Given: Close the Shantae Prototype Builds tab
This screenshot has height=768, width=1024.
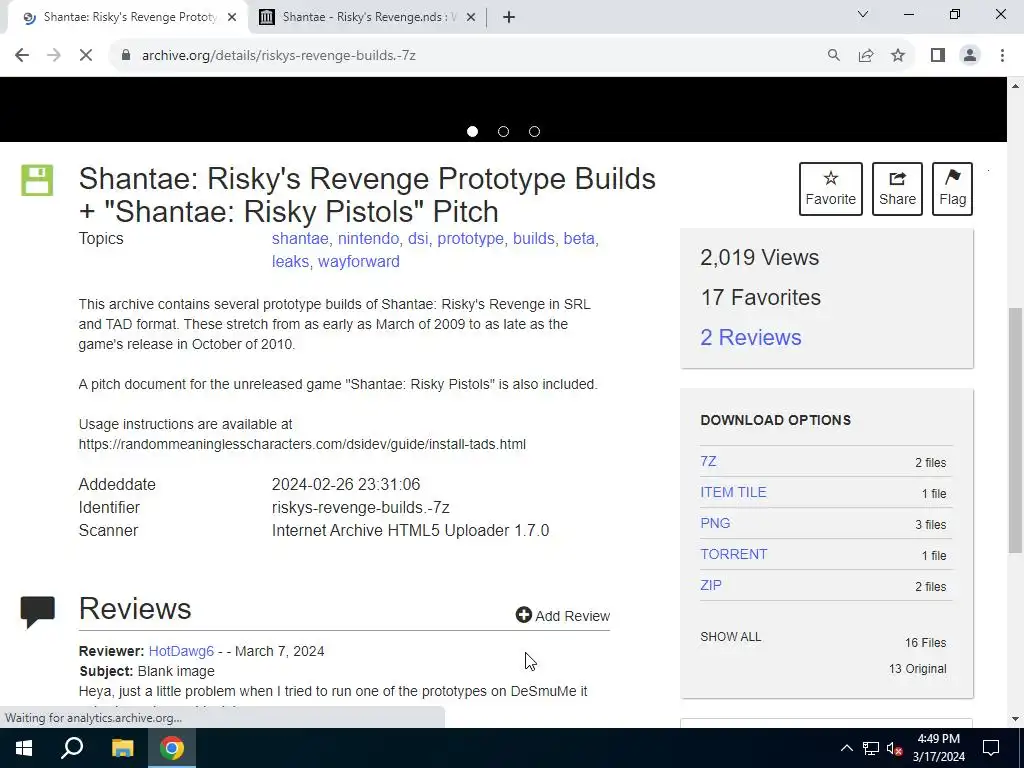Looking at the screenshot, I should (232, 17).
